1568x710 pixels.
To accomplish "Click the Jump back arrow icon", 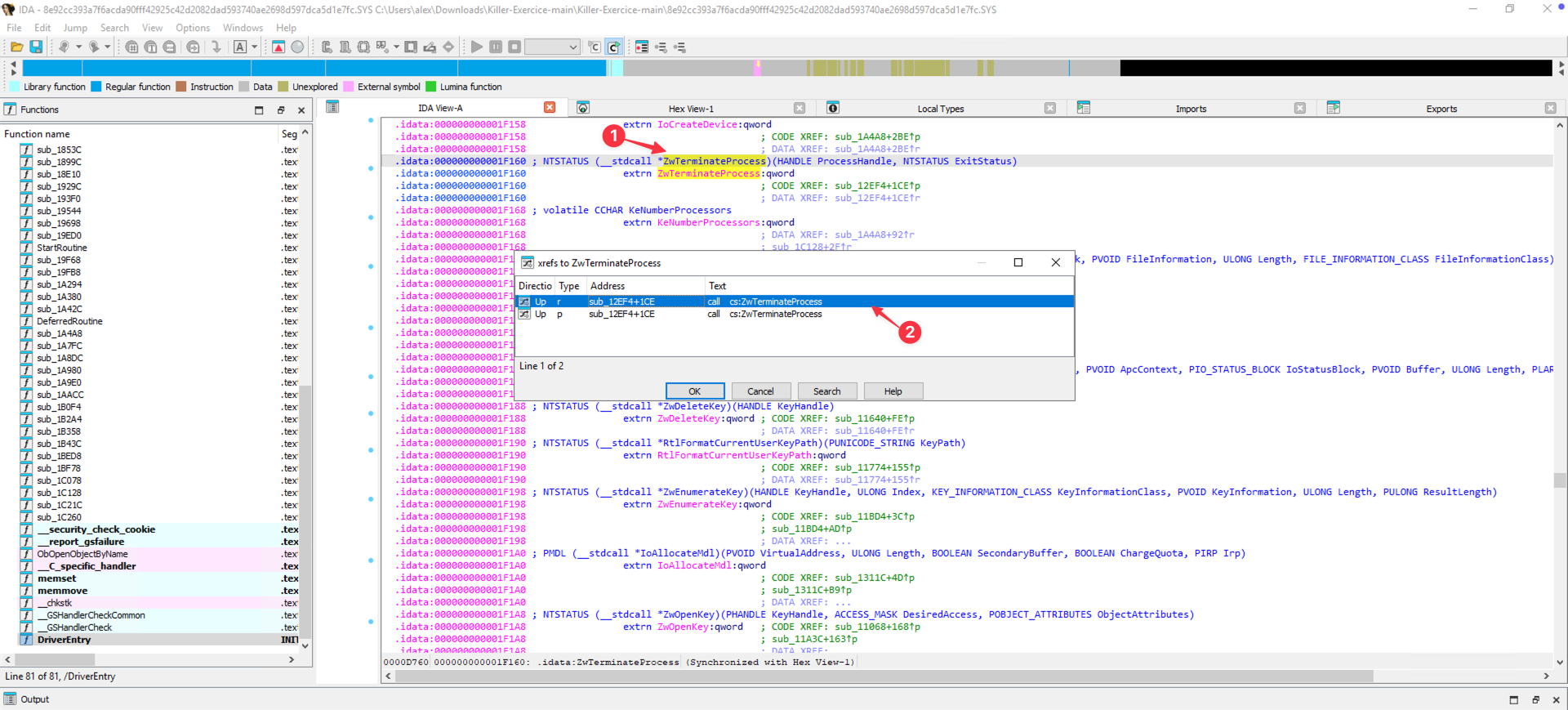I will coord(63,47).
